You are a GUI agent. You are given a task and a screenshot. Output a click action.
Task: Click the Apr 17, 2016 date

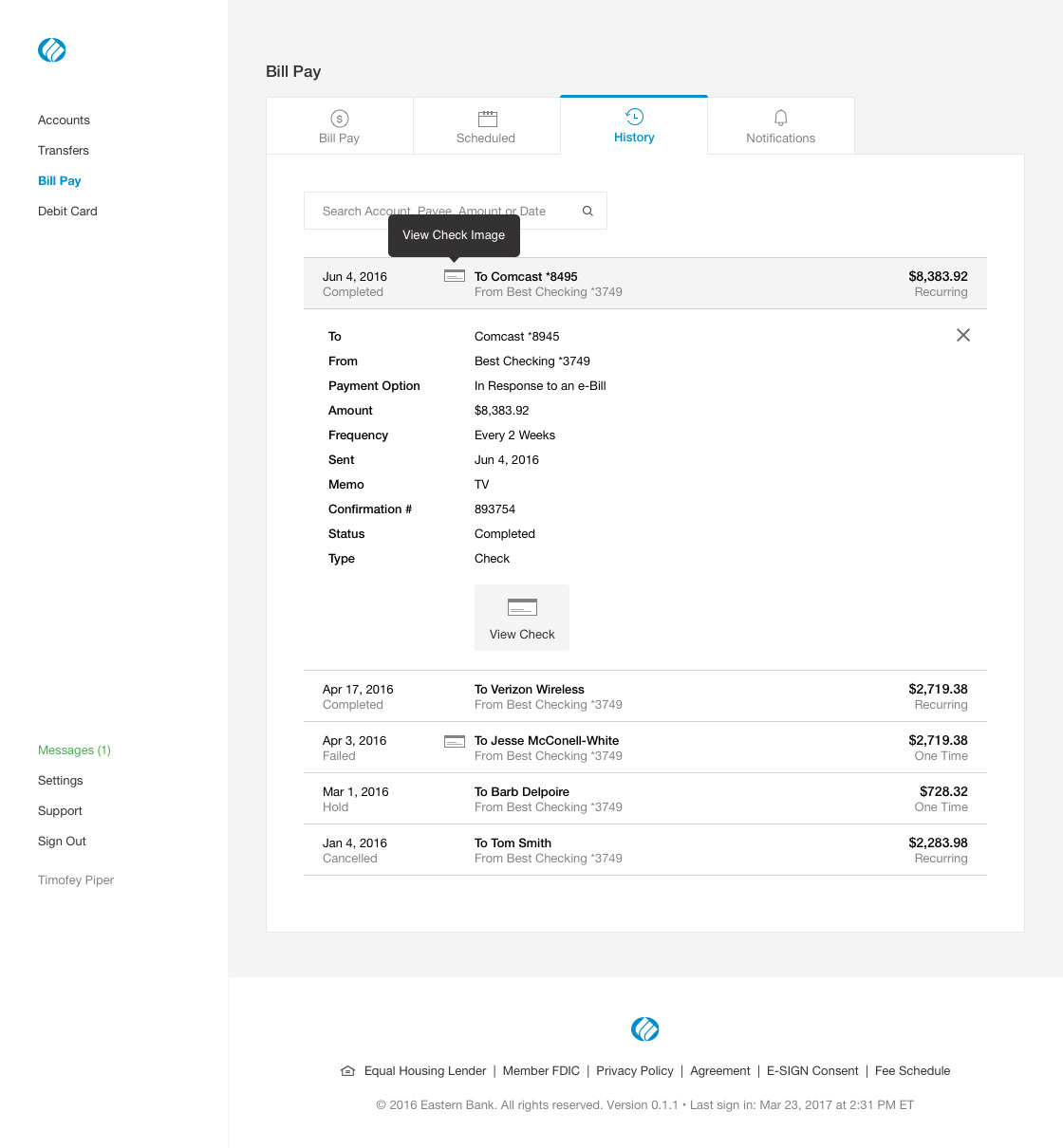coord(358,690)
